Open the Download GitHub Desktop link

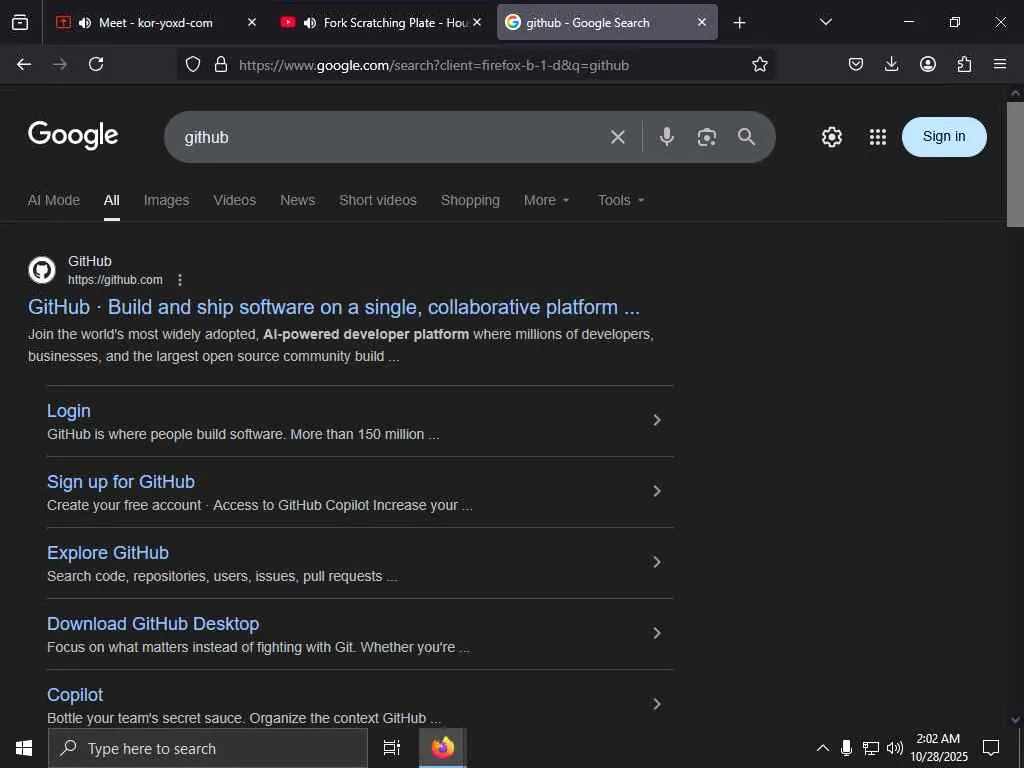(153, 624)
